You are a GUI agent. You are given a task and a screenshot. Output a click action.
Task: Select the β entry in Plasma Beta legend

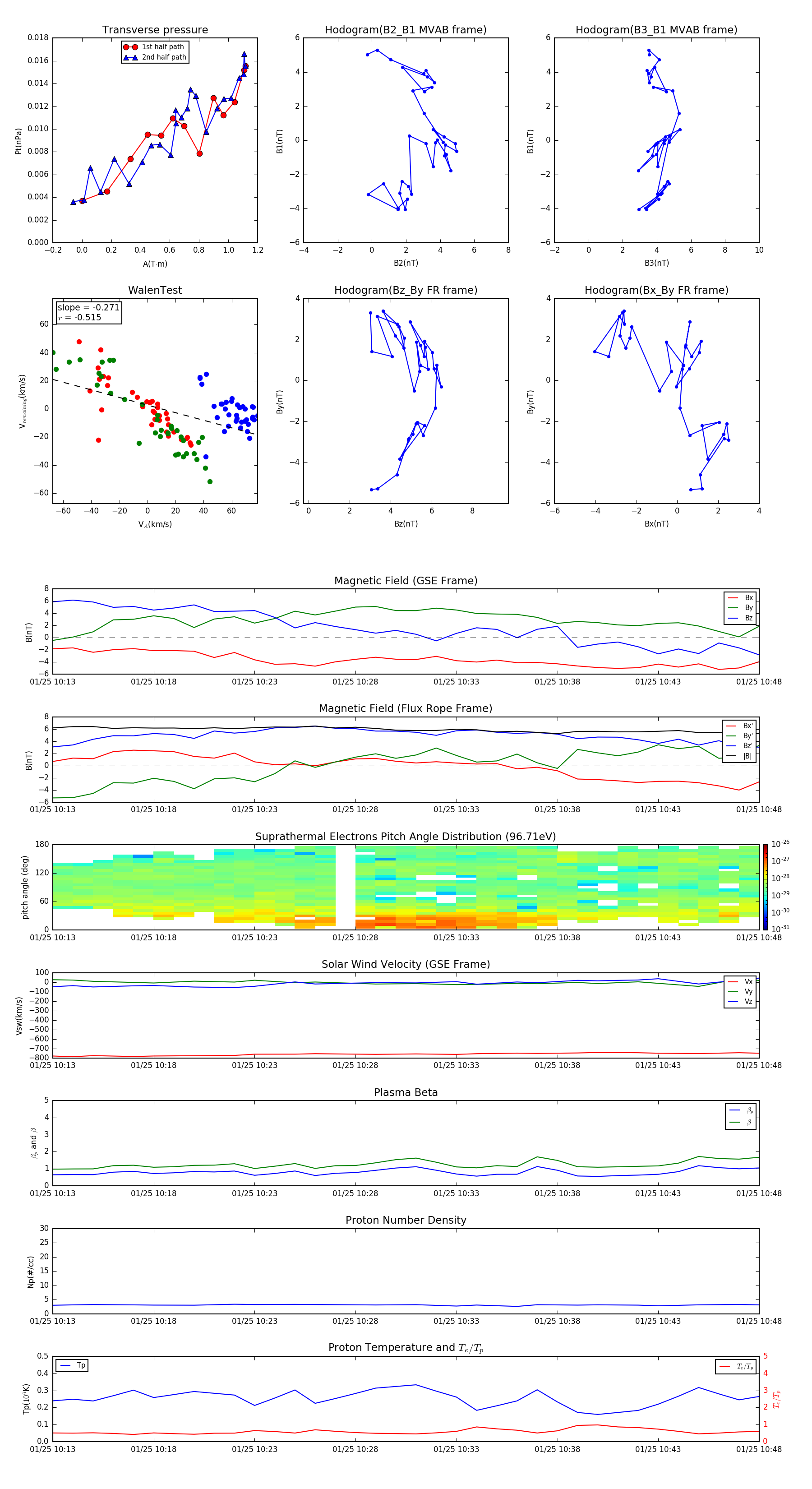[x=742, y=1122]
